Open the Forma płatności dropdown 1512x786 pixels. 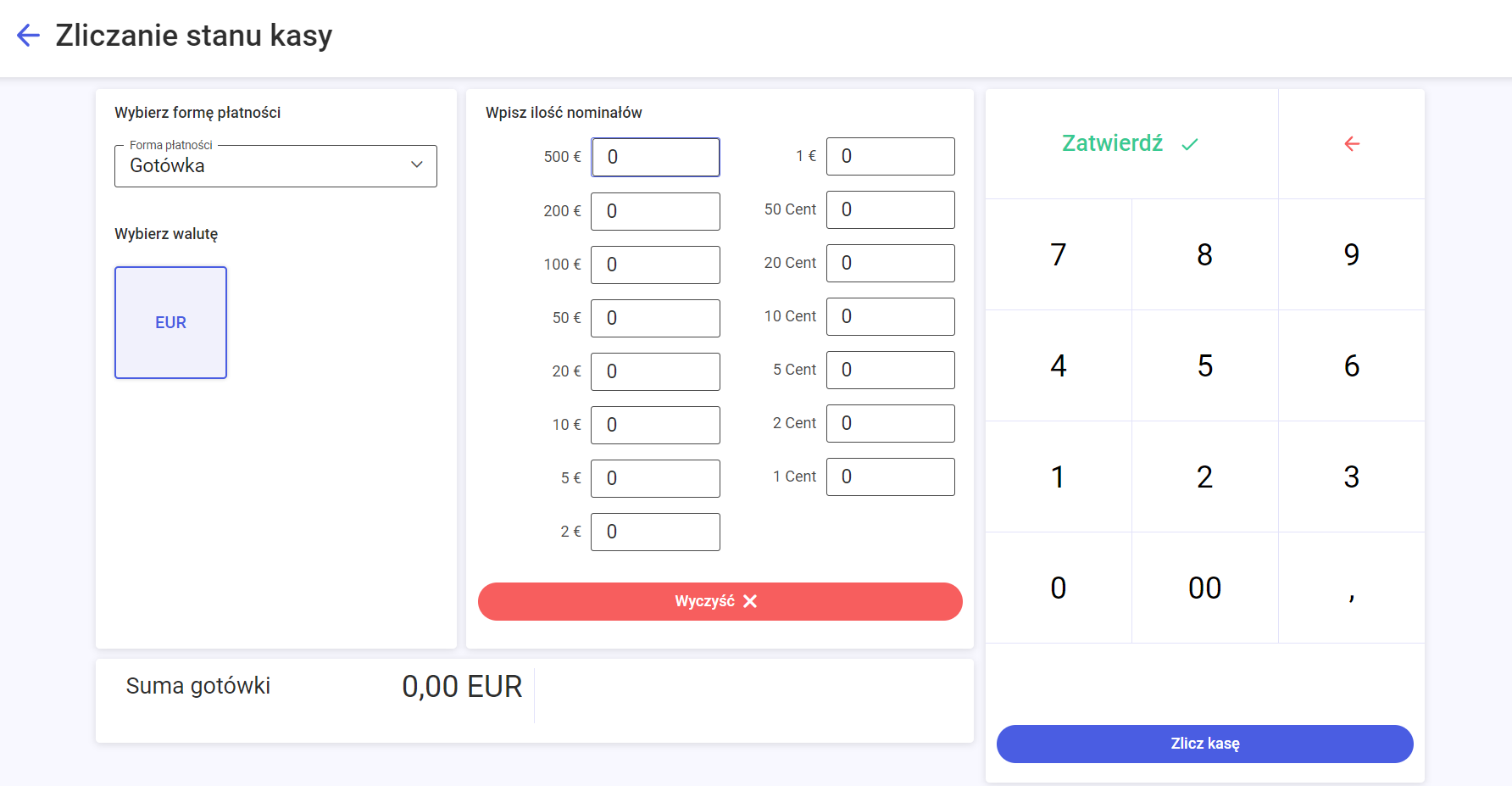(275, 166)
